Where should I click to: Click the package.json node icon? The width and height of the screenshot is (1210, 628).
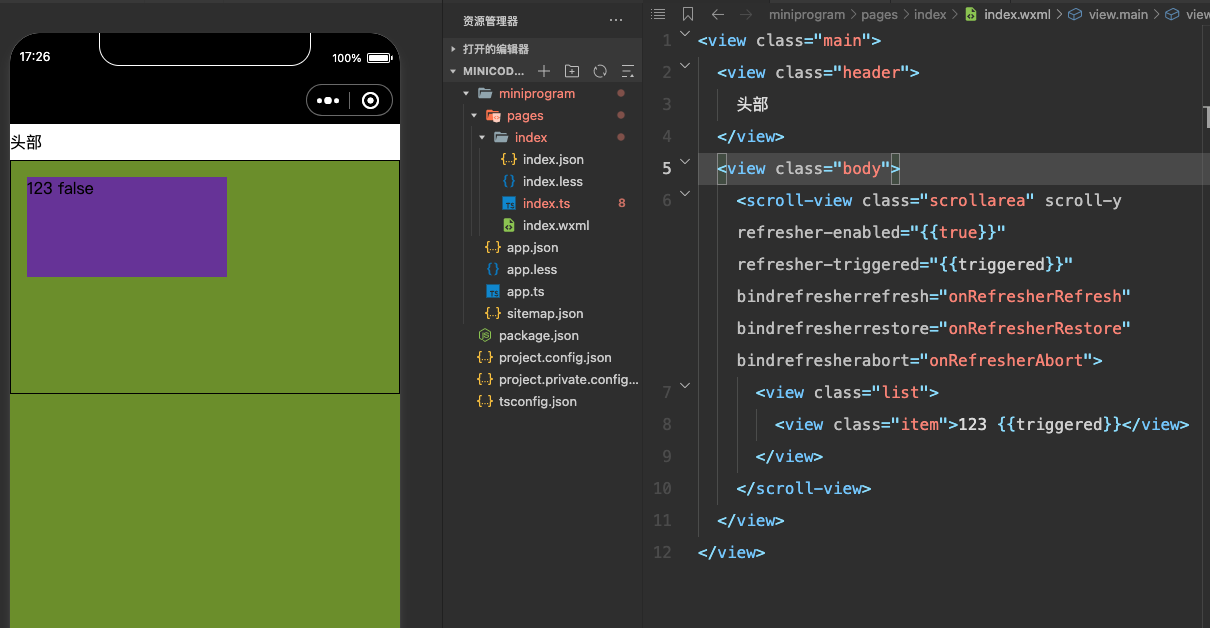tap(484, 335)
